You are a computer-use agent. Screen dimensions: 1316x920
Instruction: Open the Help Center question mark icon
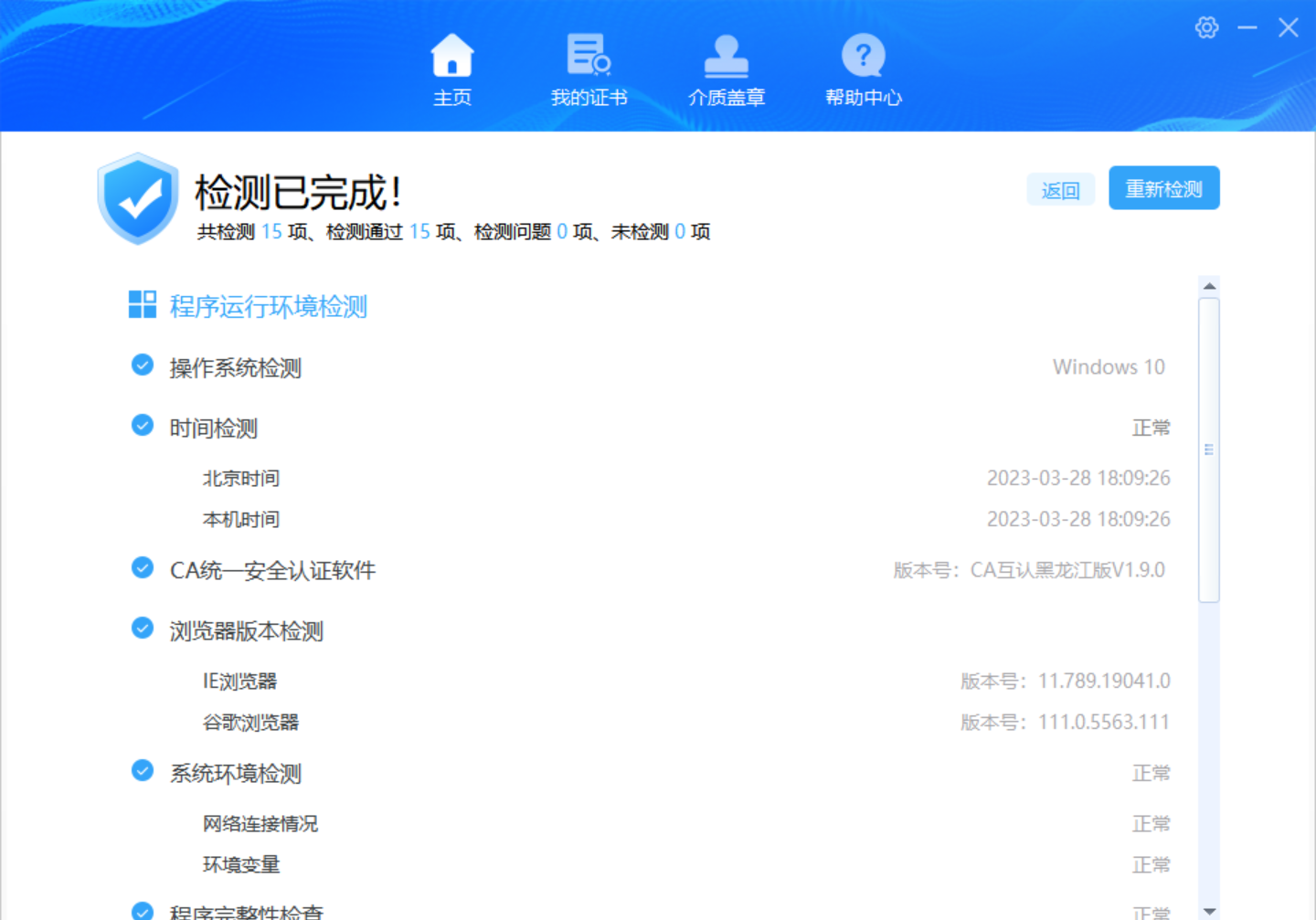(863, 56)
